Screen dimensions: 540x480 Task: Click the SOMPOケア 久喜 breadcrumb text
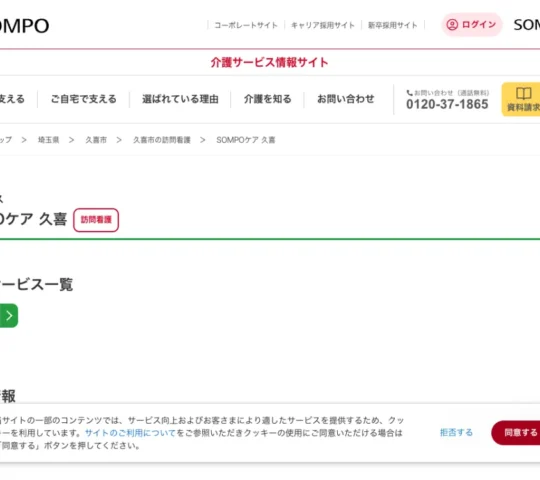click(246, 140)
